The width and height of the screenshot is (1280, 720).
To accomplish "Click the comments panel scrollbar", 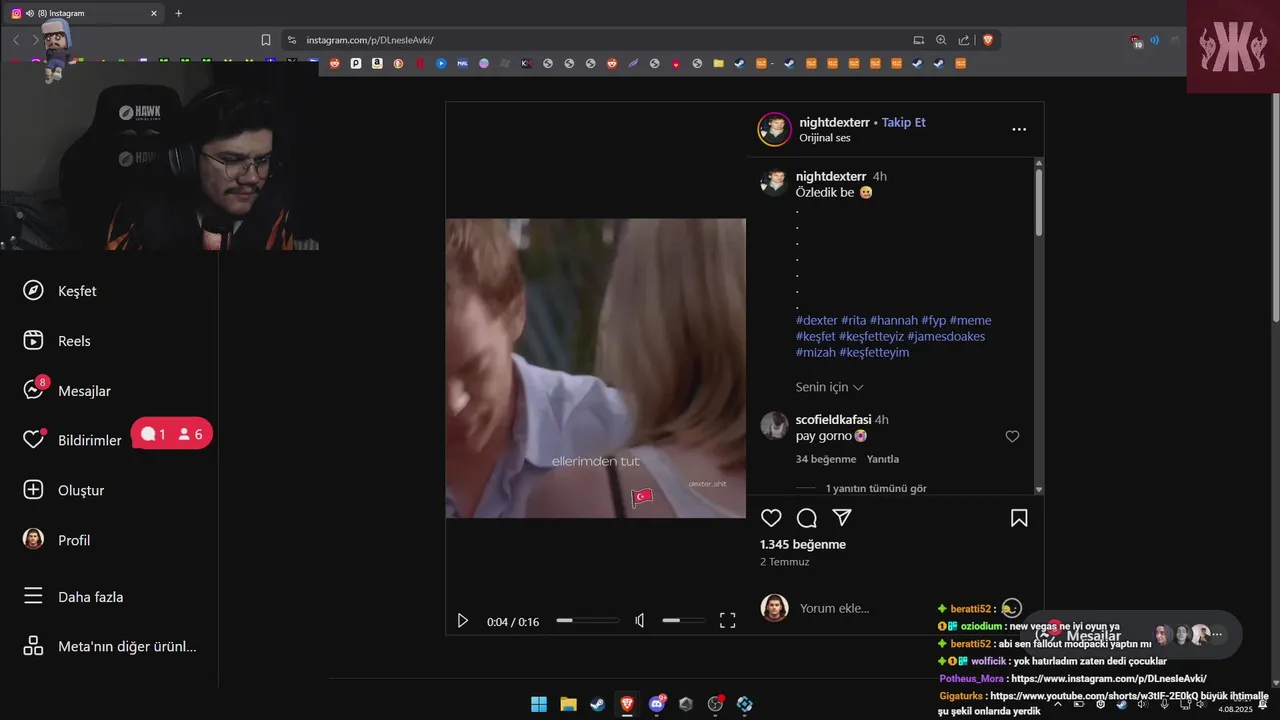I will click(1039, 202).
